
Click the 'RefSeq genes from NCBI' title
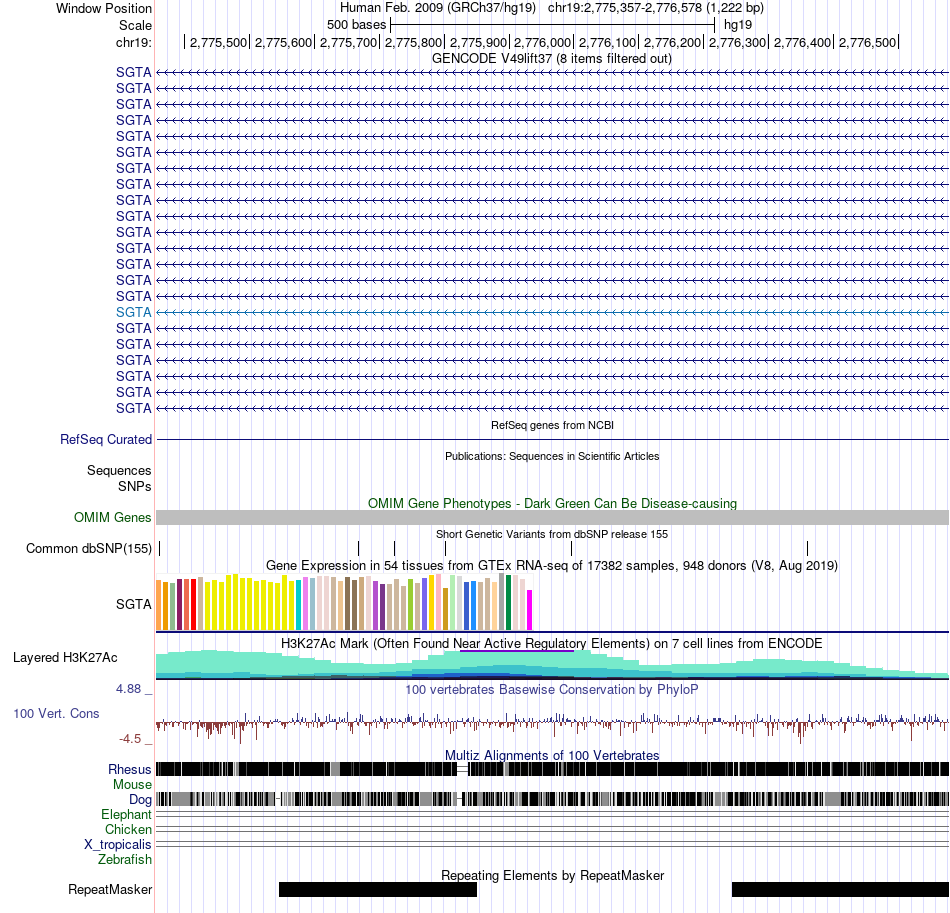[x=552, y=425]
